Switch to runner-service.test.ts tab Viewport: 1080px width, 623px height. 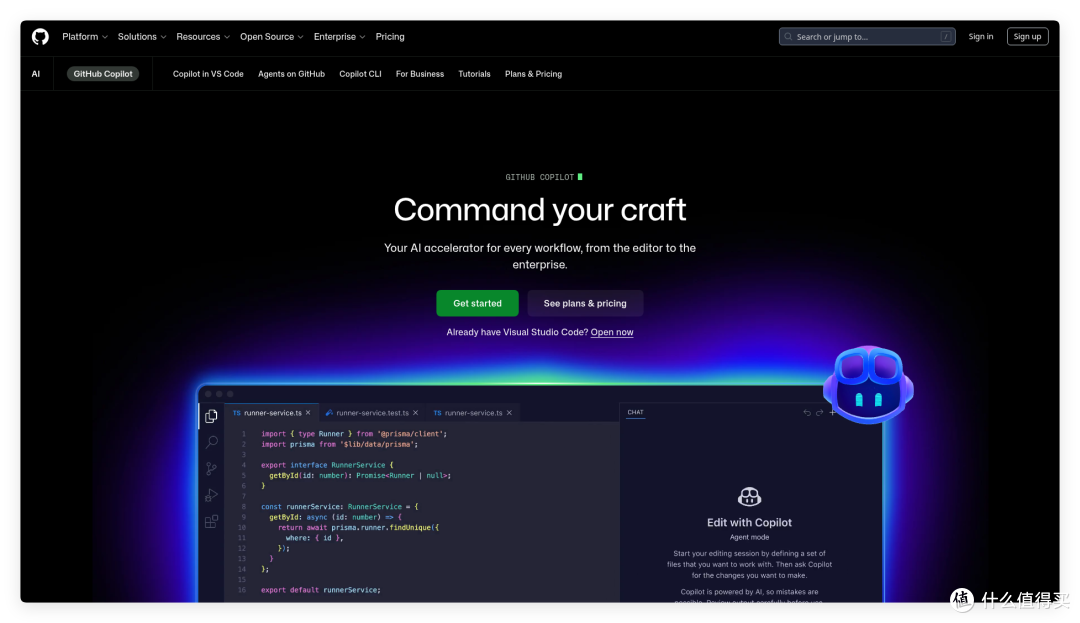tap(372, 412)
